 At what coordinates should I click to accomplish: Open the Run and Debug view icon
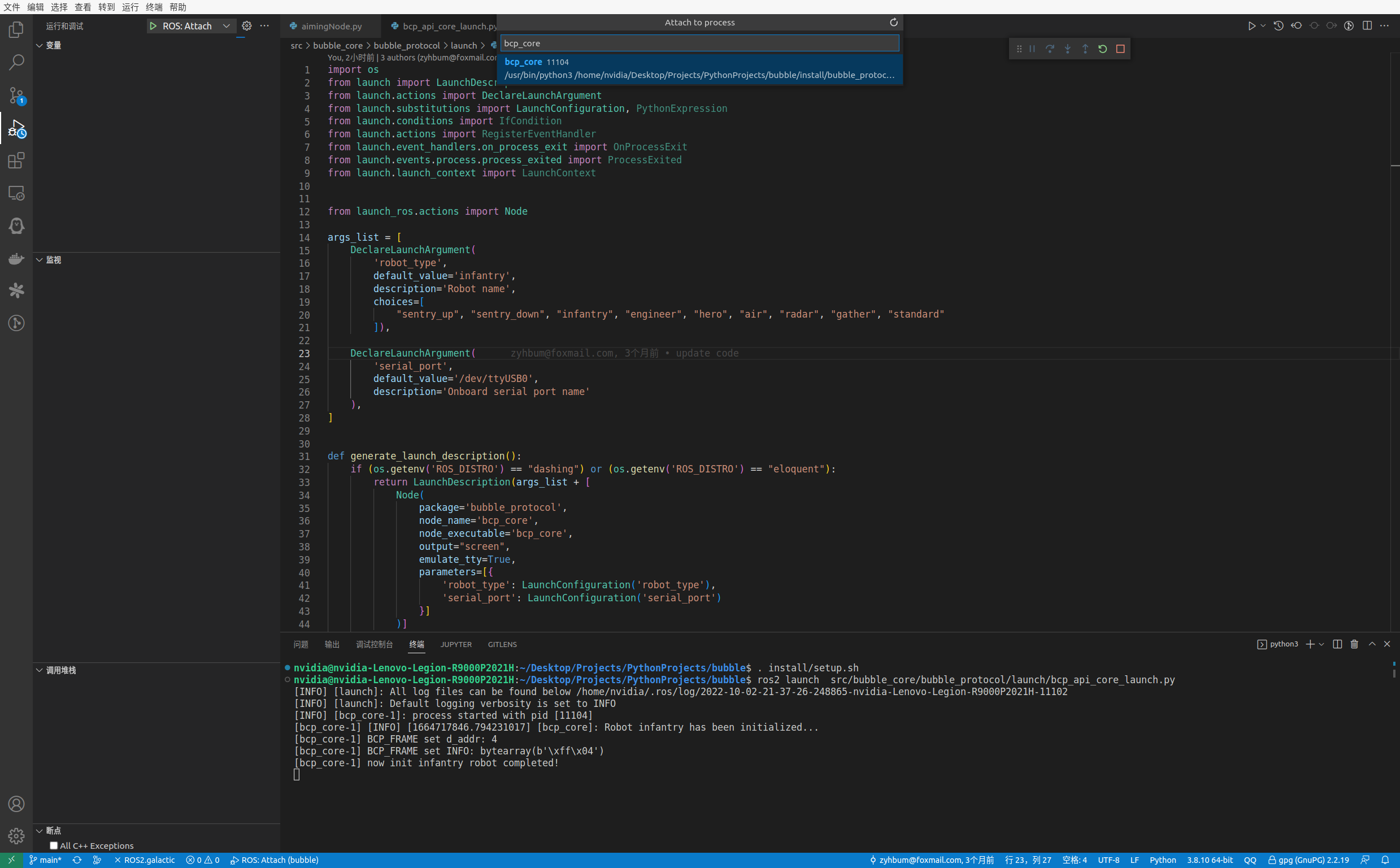click(16, 128)
